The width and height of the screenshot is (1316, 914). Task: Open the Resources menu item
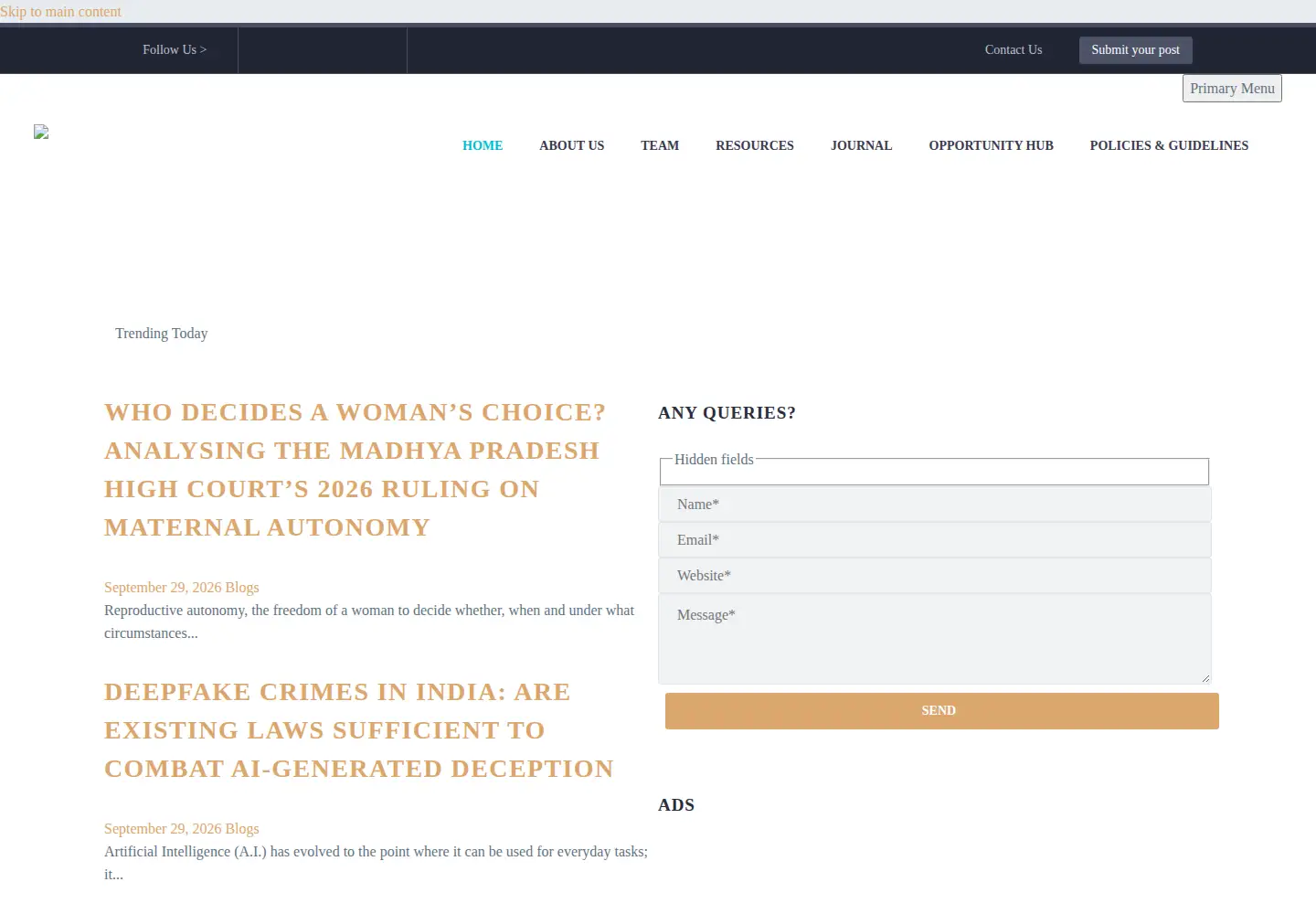(755, 145)
